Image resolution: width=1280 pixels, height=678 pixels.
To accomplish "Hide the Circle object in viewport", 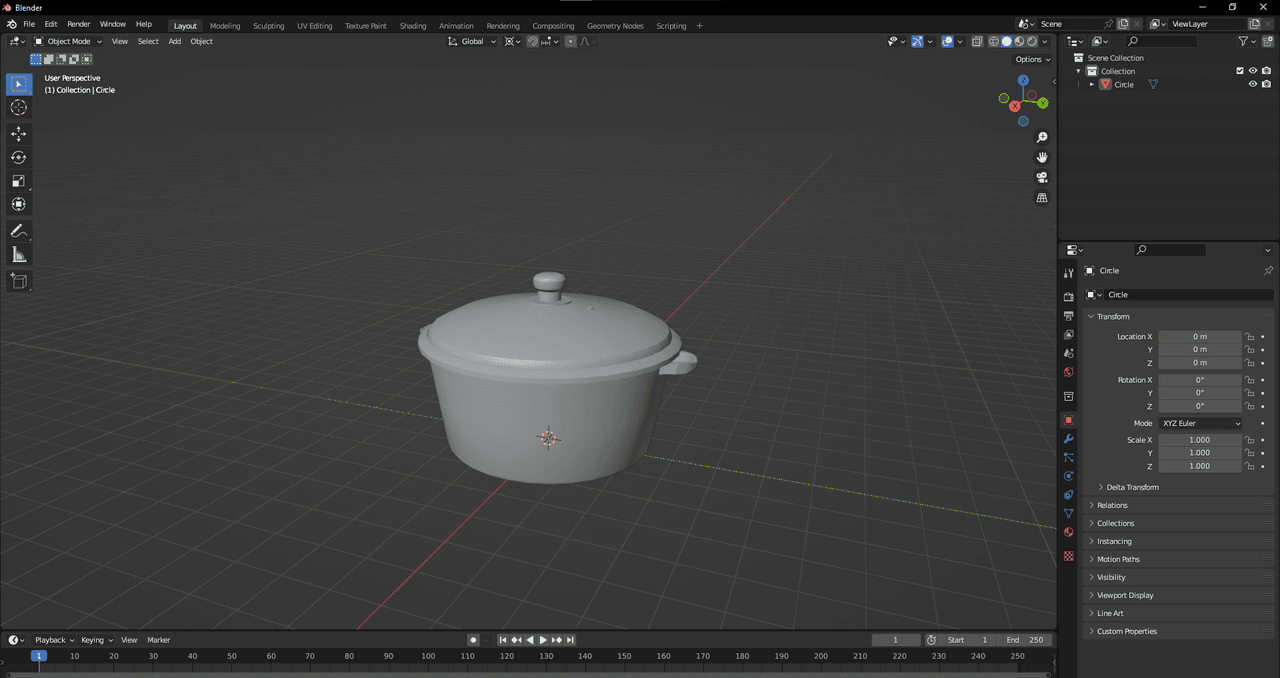I will tap(1252, 85).
